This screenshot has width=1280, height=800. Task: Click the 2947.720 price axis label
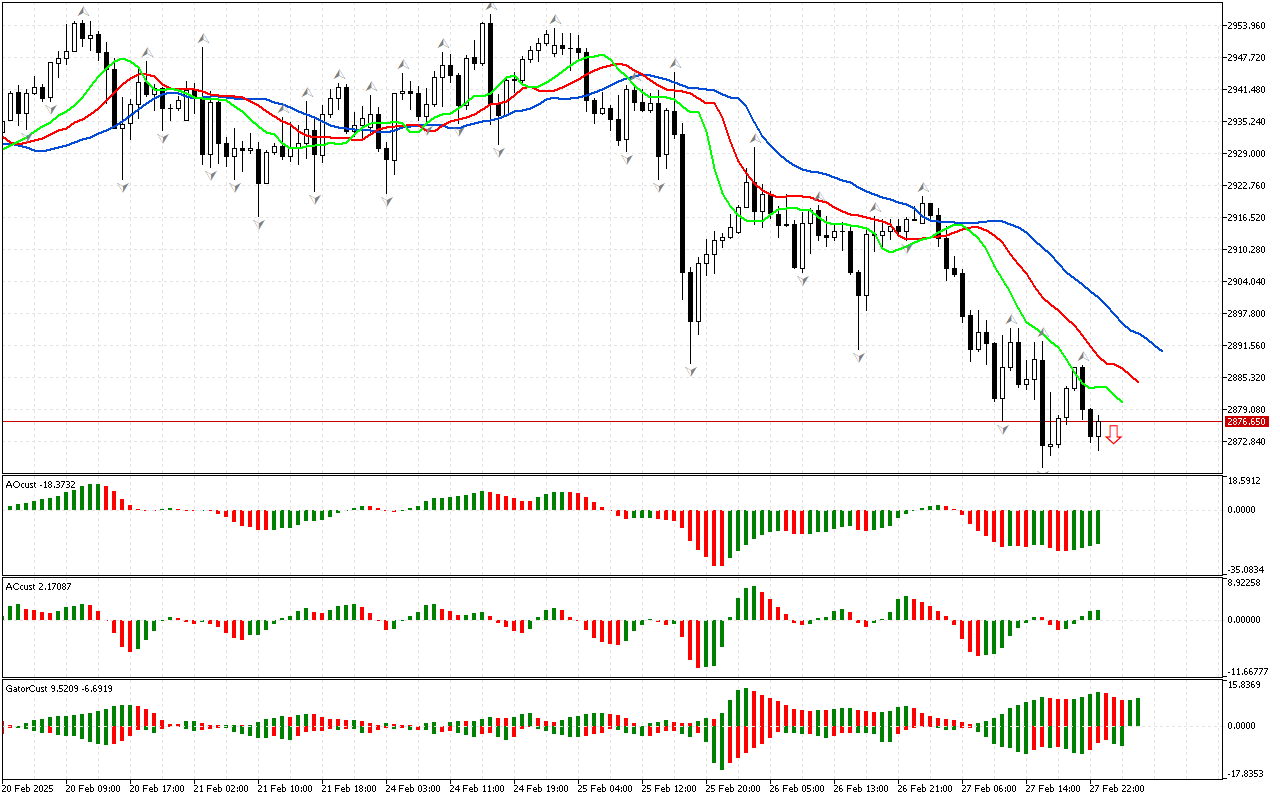coord(1247,57)
